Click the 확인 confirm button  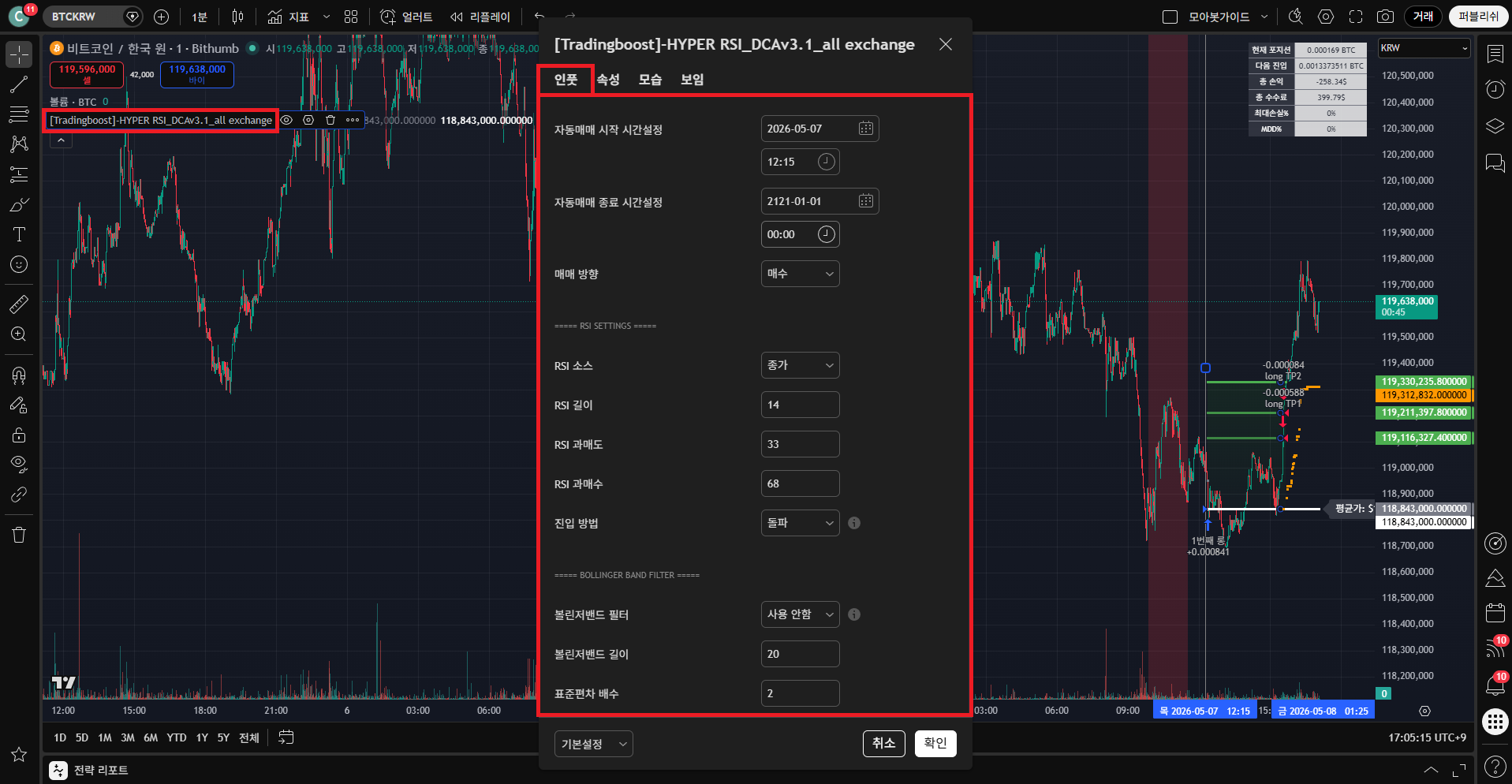935,743
